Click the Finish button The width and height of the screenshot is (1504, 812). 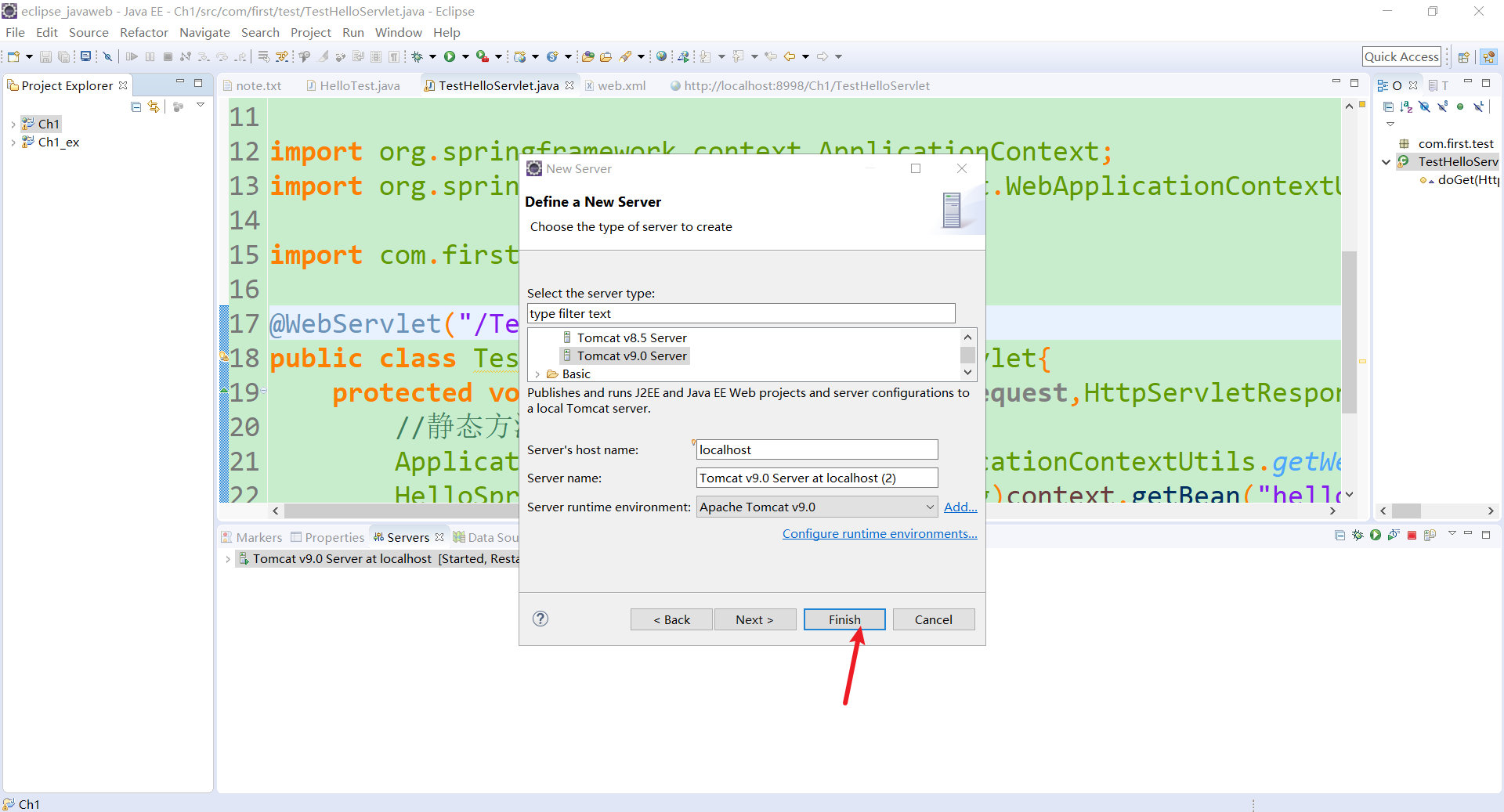pyautogui.click(x=844, y=619)
